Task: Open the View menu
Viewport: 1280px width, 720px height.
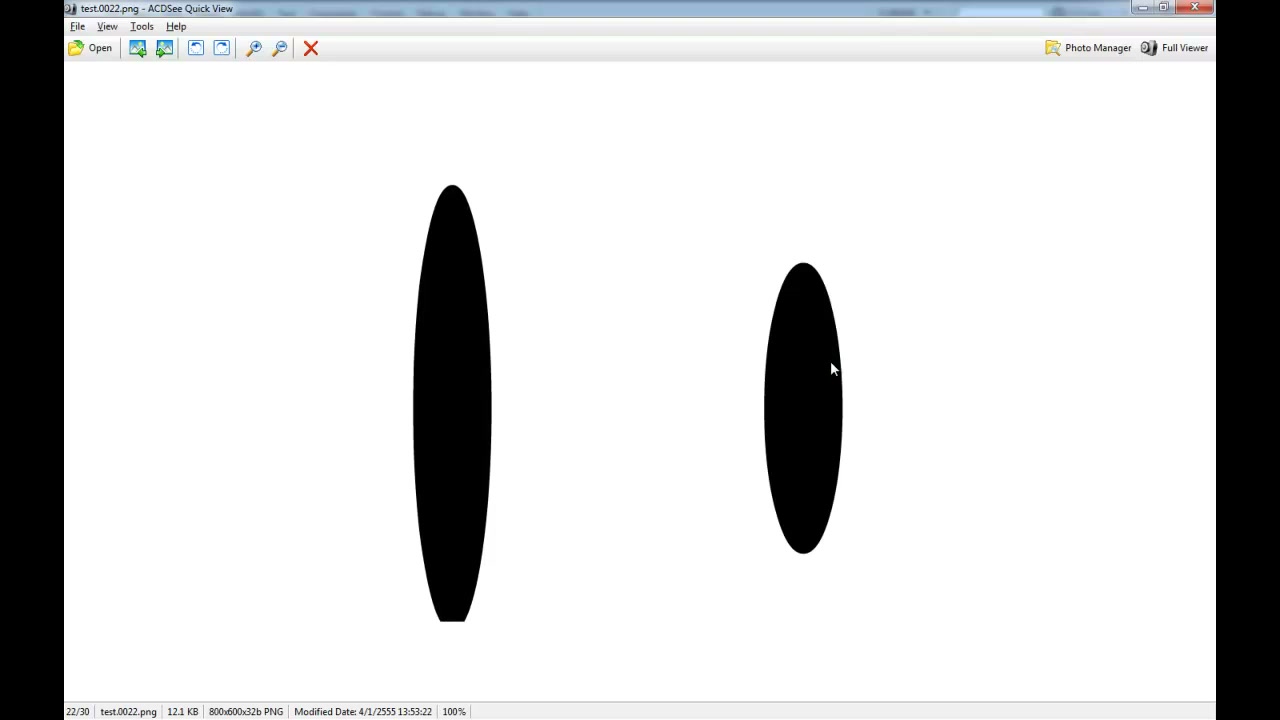Action: (107, 26)
